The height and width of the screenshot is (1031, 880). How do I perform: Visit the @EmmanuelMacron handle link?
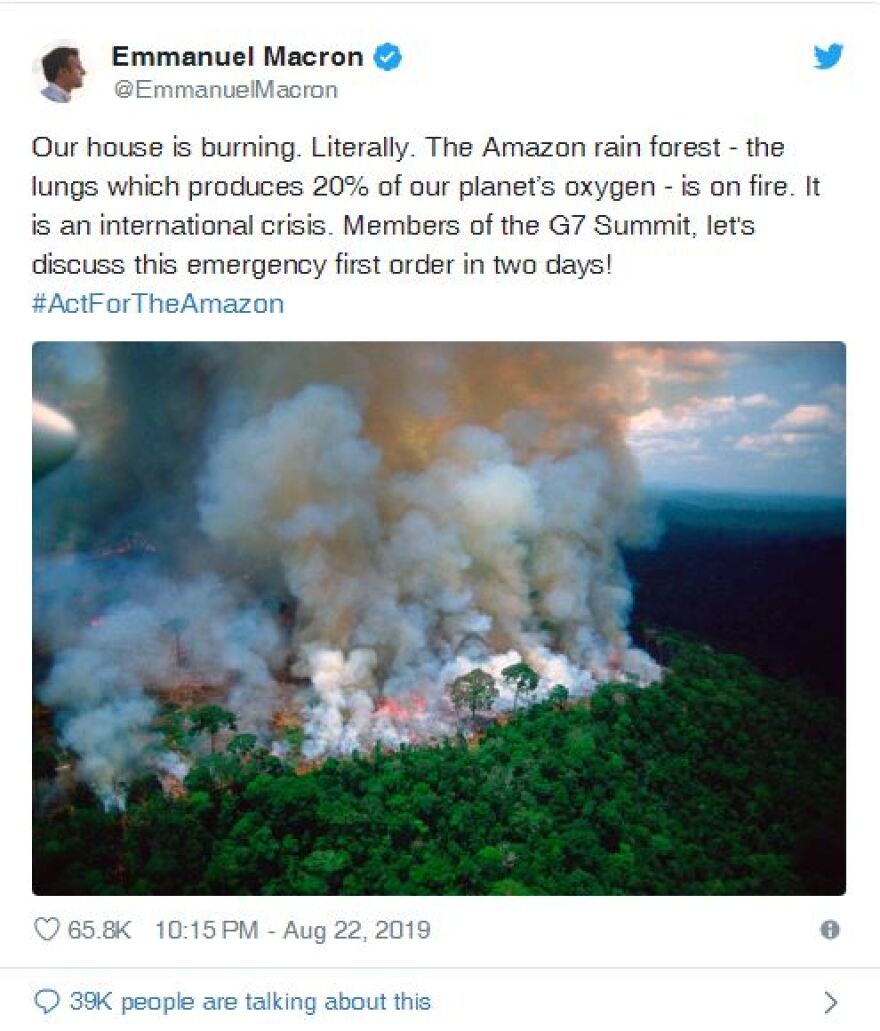(225, 90)
